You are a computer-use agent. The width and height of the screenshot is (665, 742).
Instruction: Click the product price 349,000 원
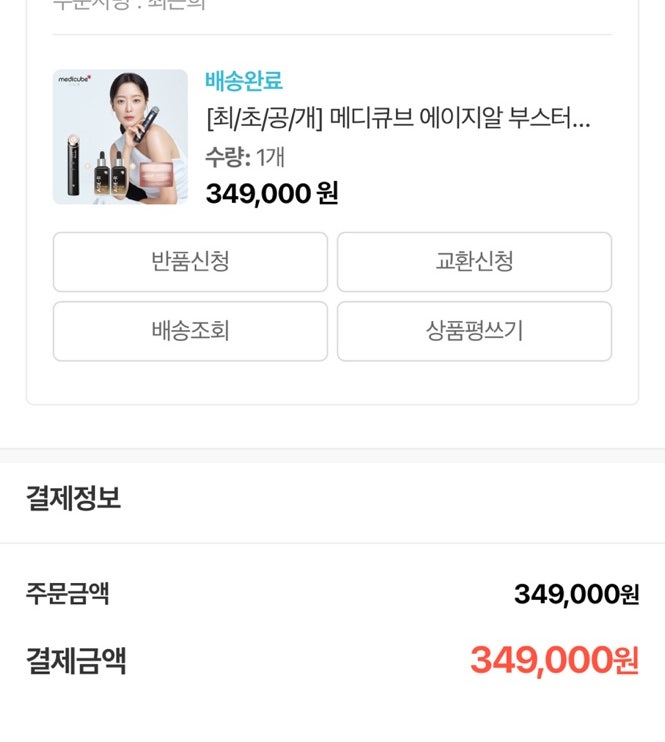pyautogui.click(x=272, y=193)
